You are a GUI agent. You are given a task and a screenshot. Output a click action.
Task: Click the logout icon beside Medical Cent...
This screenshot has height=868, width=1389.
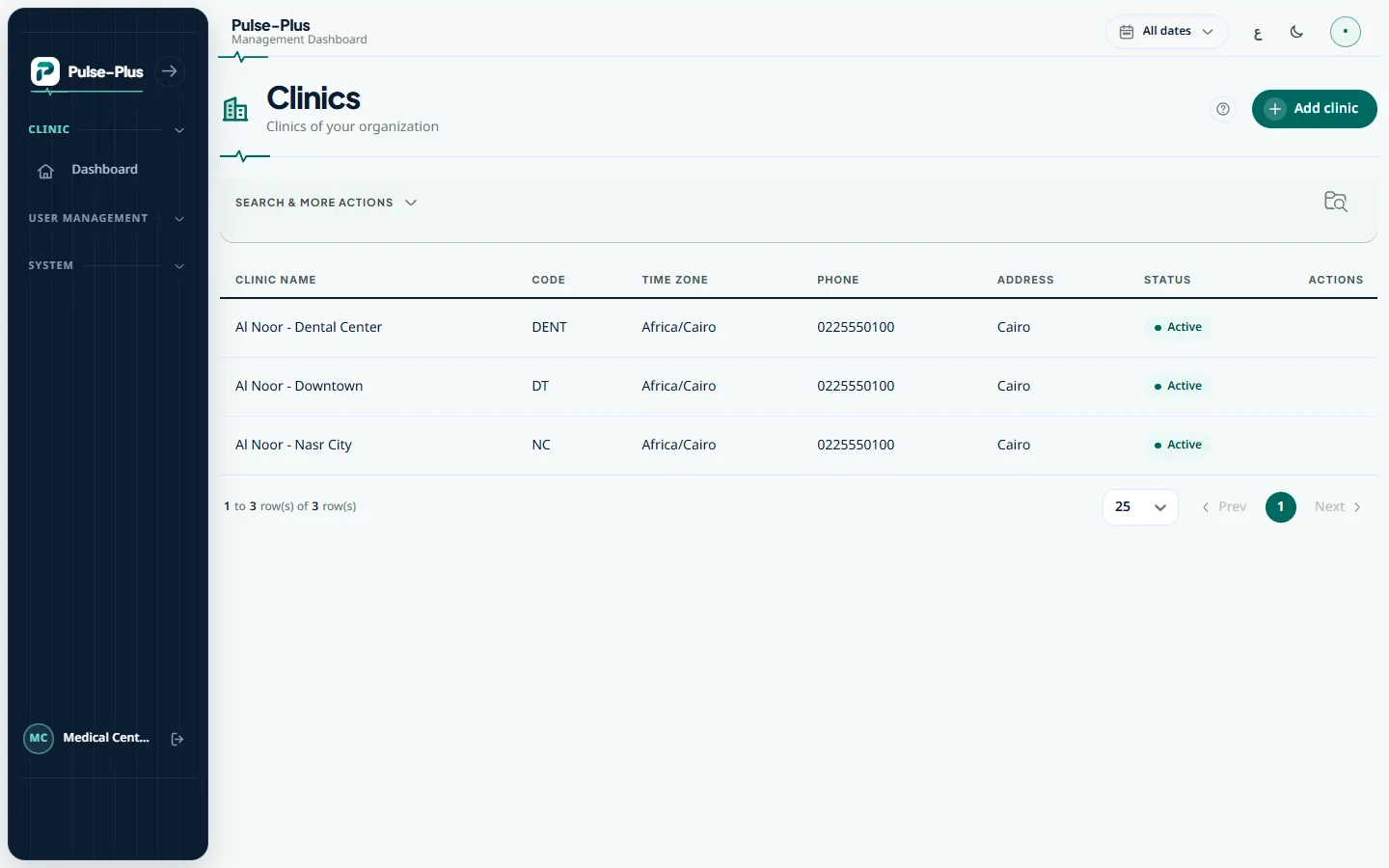point(177,739)
